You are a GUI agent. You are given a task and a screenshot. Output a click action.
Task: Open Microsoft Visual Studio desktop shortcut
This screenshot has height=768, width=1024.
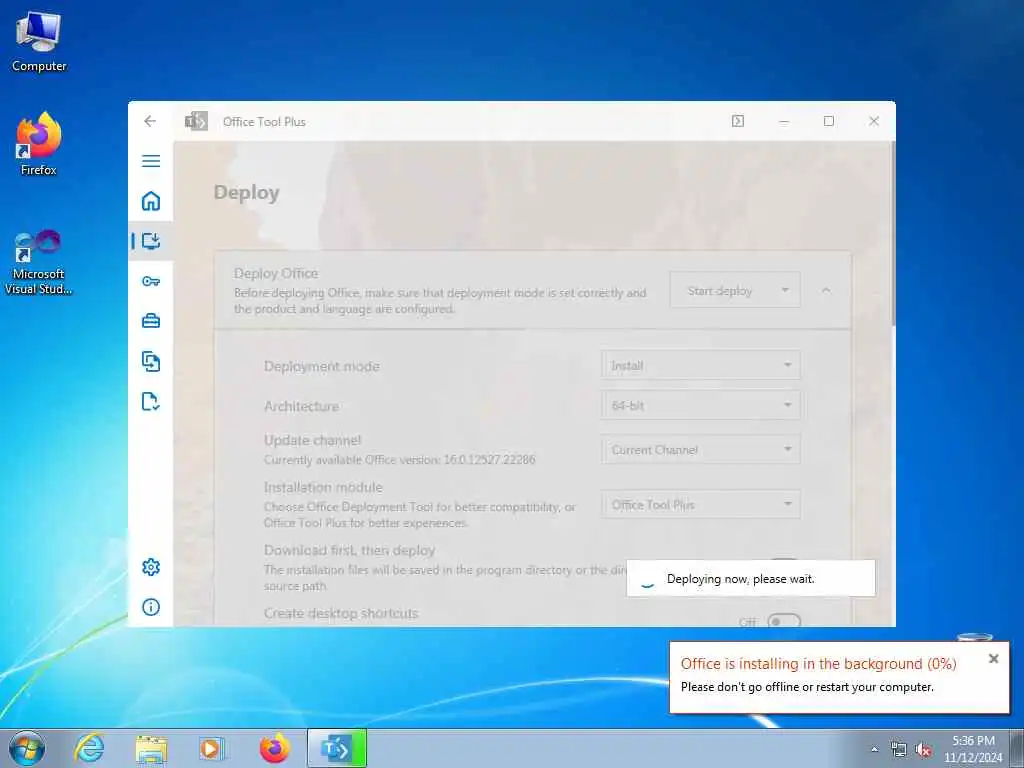pyautogui.click(x=39, y=263)
